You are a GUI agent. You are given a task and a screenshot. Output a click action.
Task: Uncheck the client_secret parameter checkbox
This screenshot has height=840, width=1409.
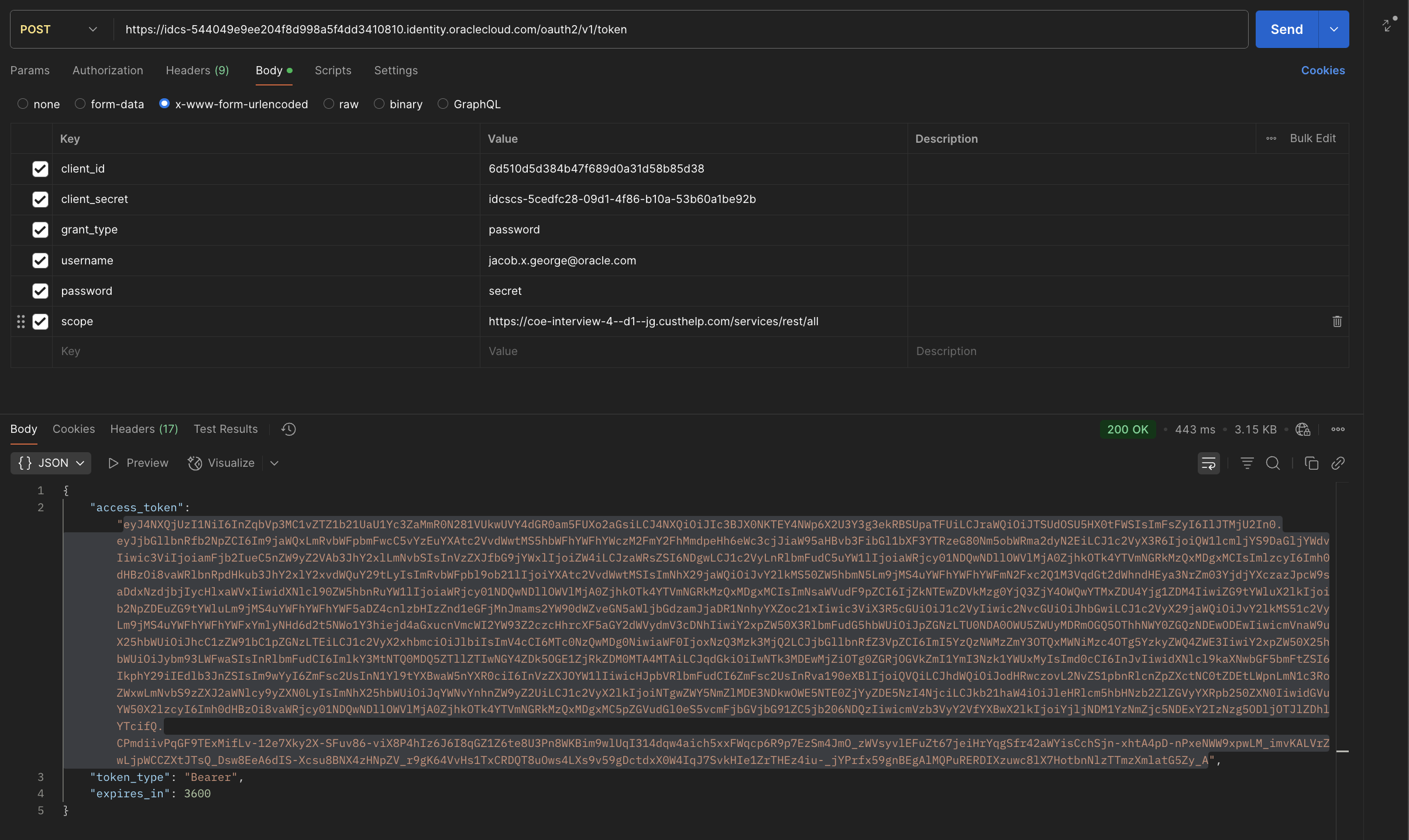pyautogui.click(x=40, y=199)
